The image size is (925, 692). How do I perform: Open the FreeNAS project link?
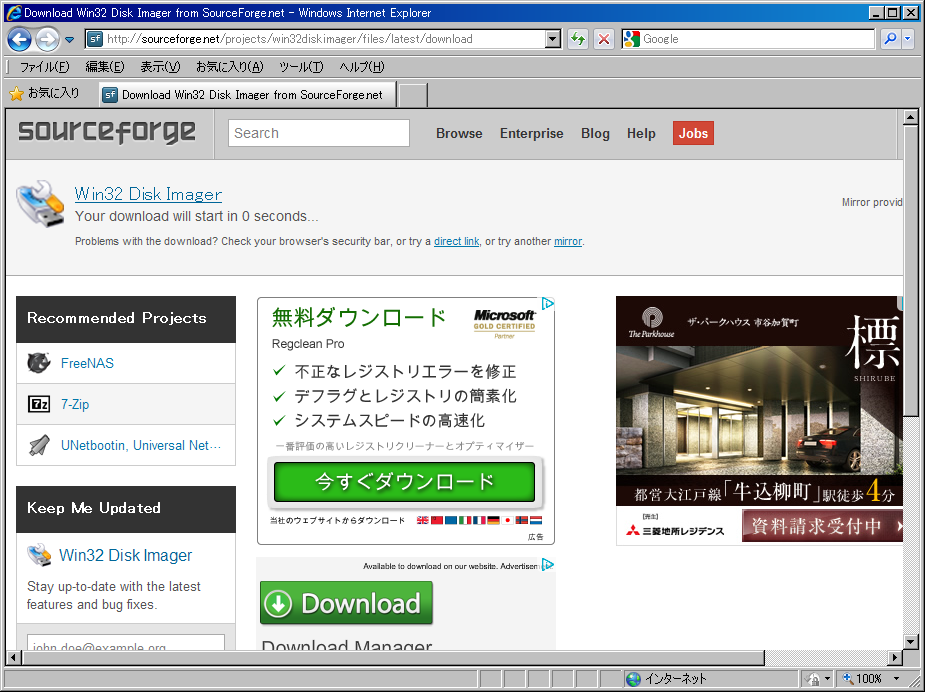(x=87, y=363)
